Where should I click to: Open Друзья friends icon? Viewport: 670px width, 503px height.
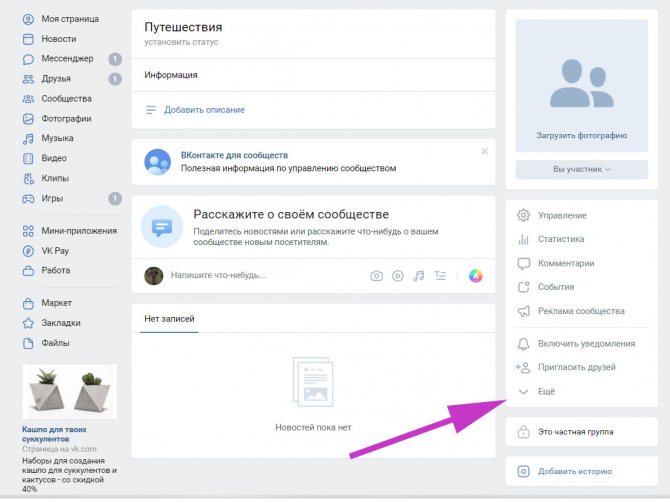tap(28, 79)
